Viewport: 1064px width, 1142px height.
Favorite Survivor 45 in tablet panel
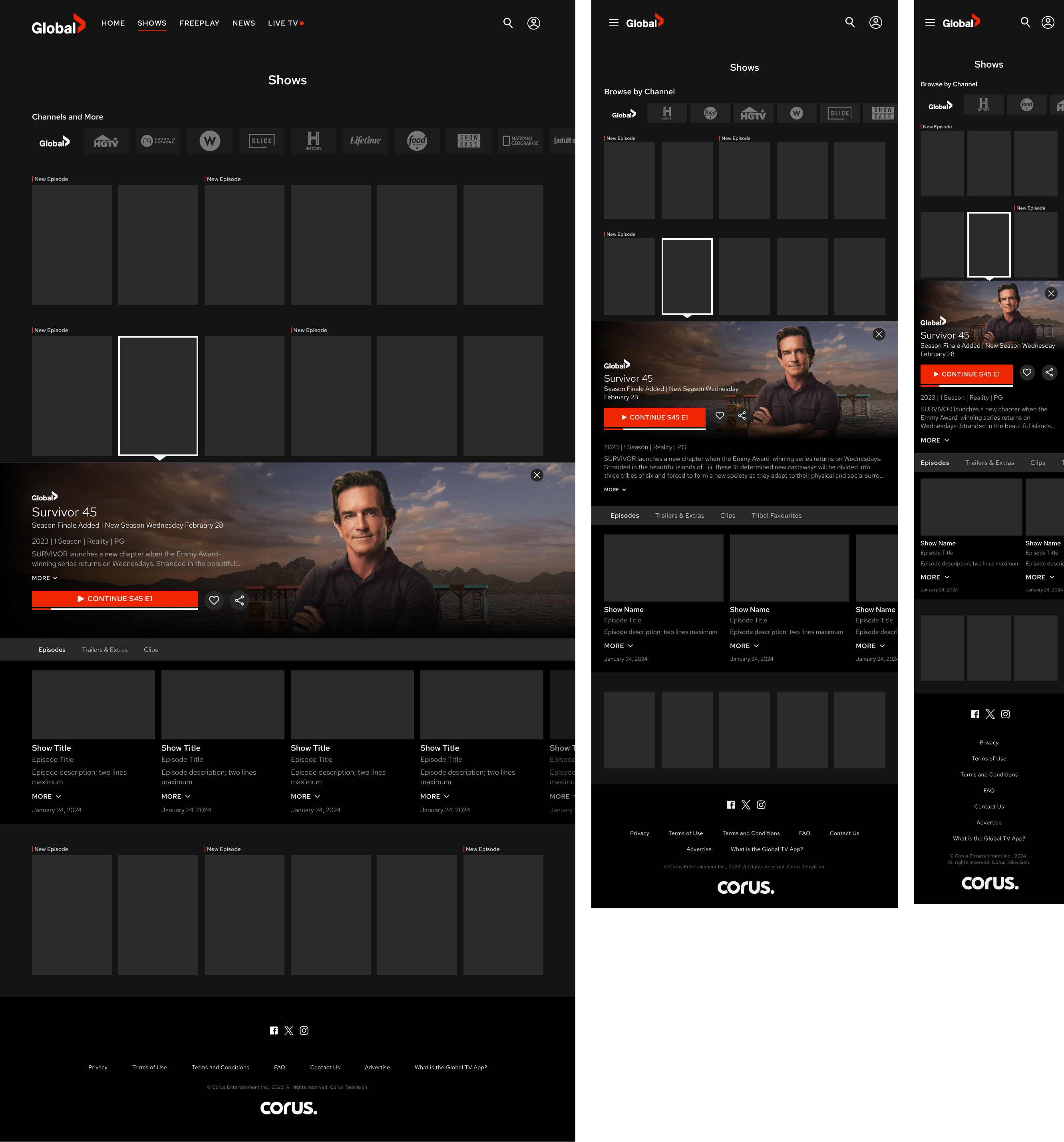[x=720, y=415]
